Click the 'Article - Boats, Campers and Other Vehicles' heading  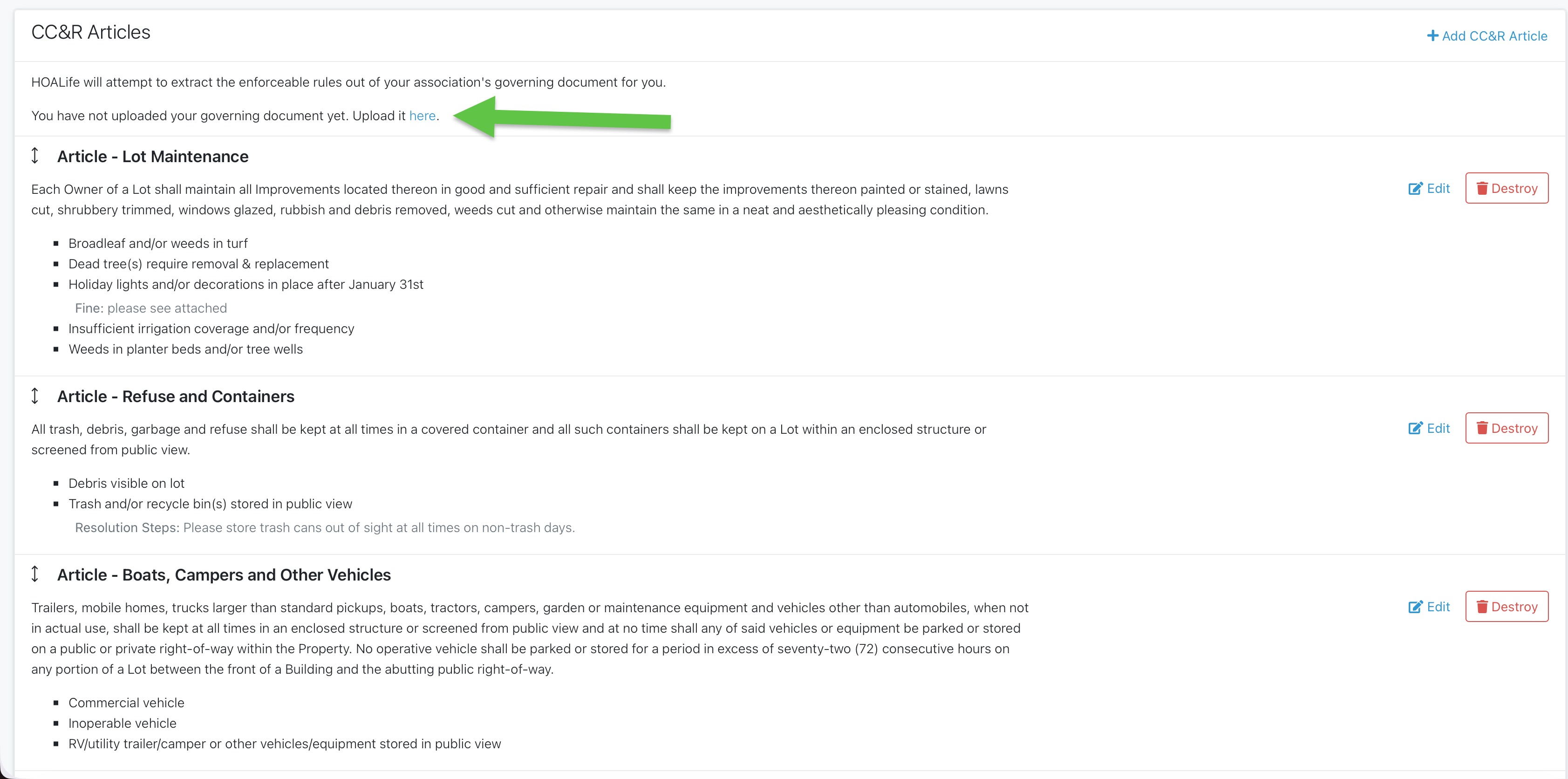[x=224, y=574]
